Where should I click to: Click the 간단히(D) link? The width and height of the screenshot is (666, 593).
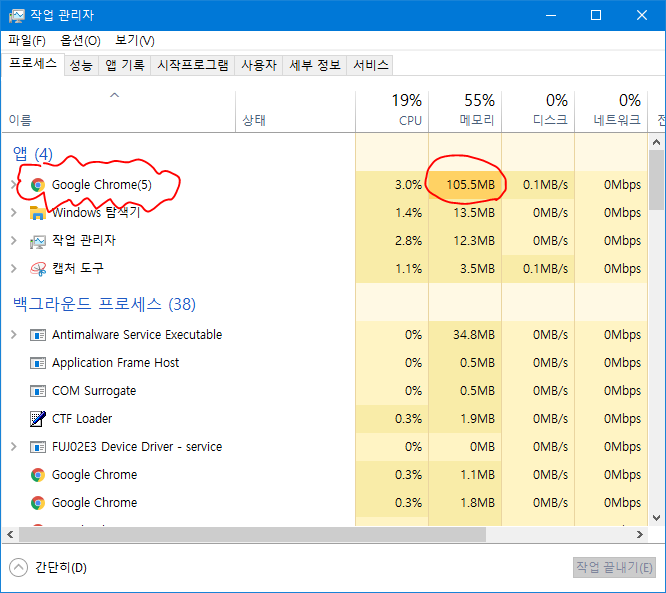click(61, 568)
